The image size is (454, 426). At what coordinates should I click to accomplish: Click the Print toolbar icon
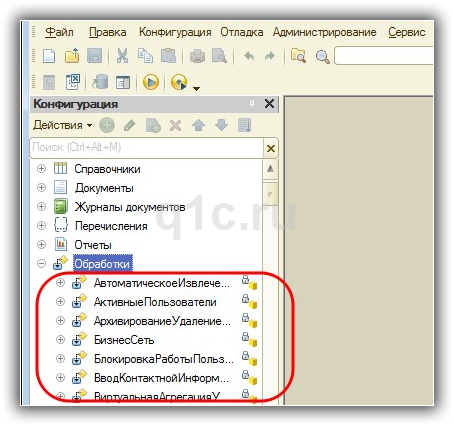point(197,56)
